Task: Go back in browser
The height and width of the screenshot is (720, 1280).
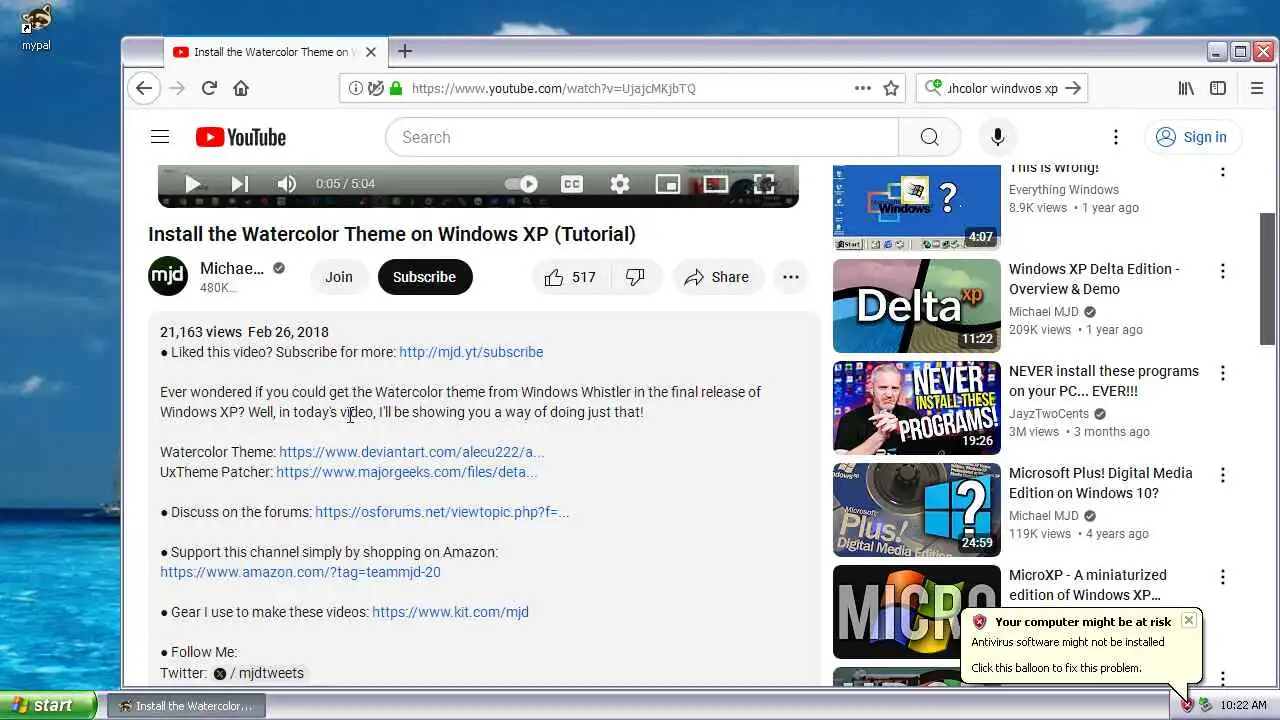Action: tap(144, 88)
